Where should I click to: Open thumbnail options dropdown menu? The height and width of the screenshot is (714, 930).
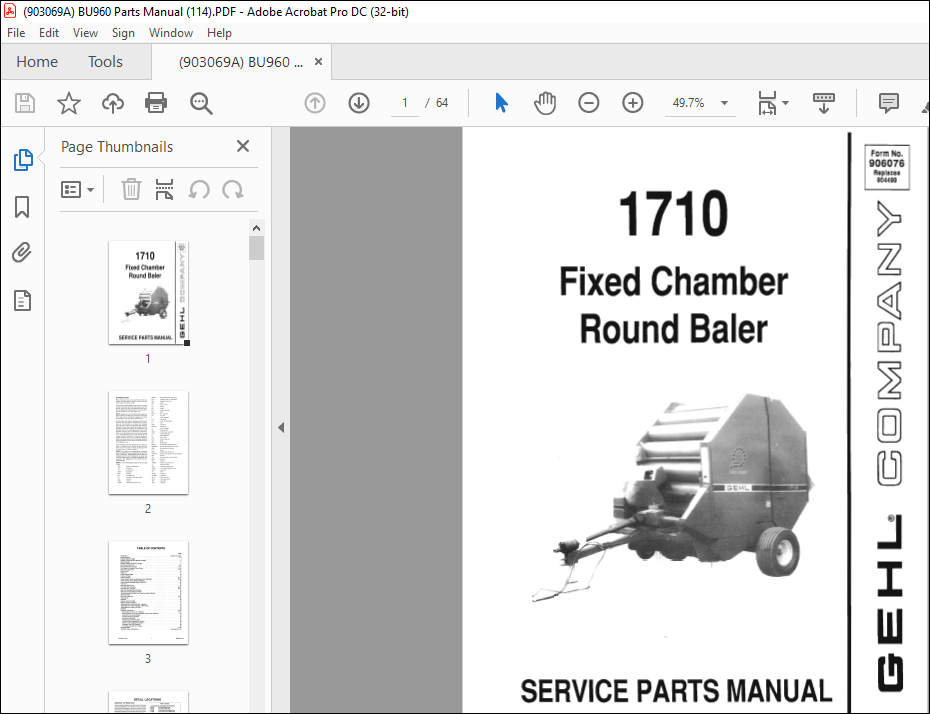(77, 190)
